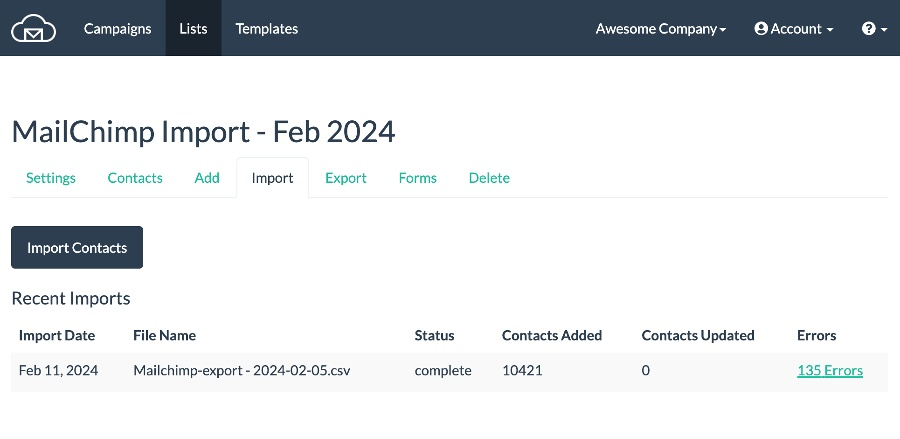Open the Delete tab
This screenshot has height=439, width=900.
(489, 178)
